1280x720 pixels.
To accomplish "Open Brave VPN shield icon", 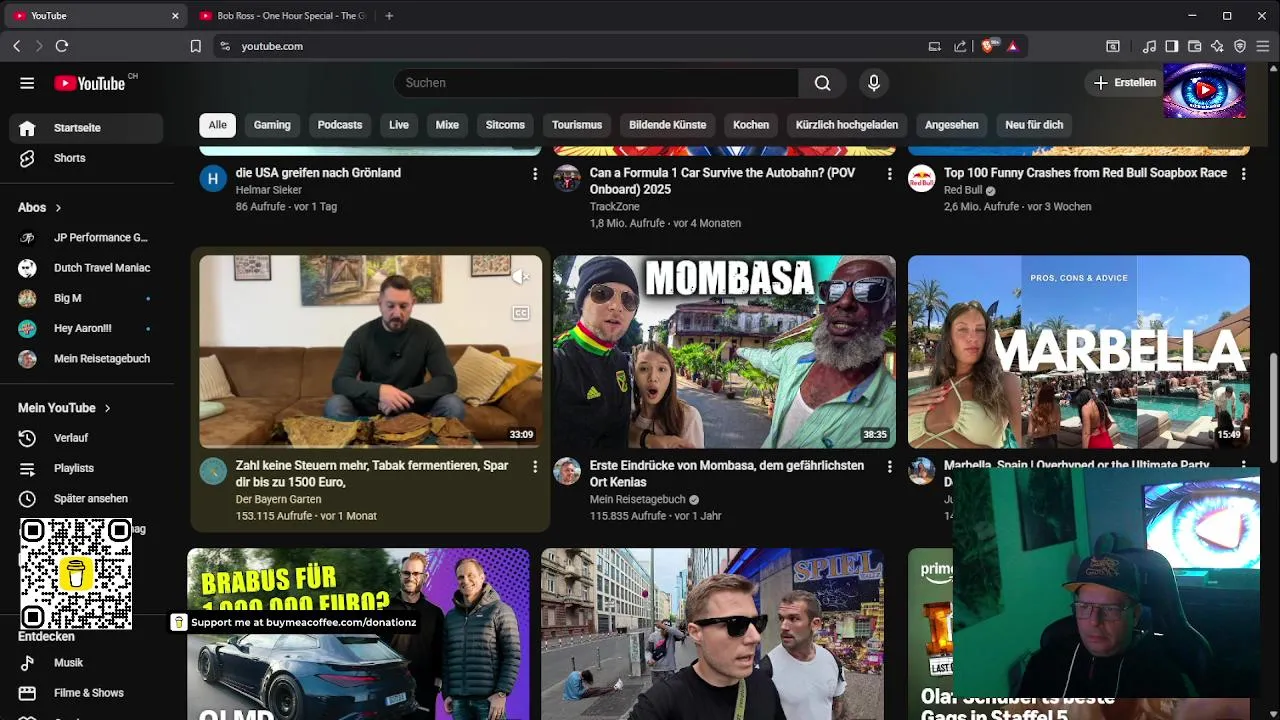I will click(1240, 46).
